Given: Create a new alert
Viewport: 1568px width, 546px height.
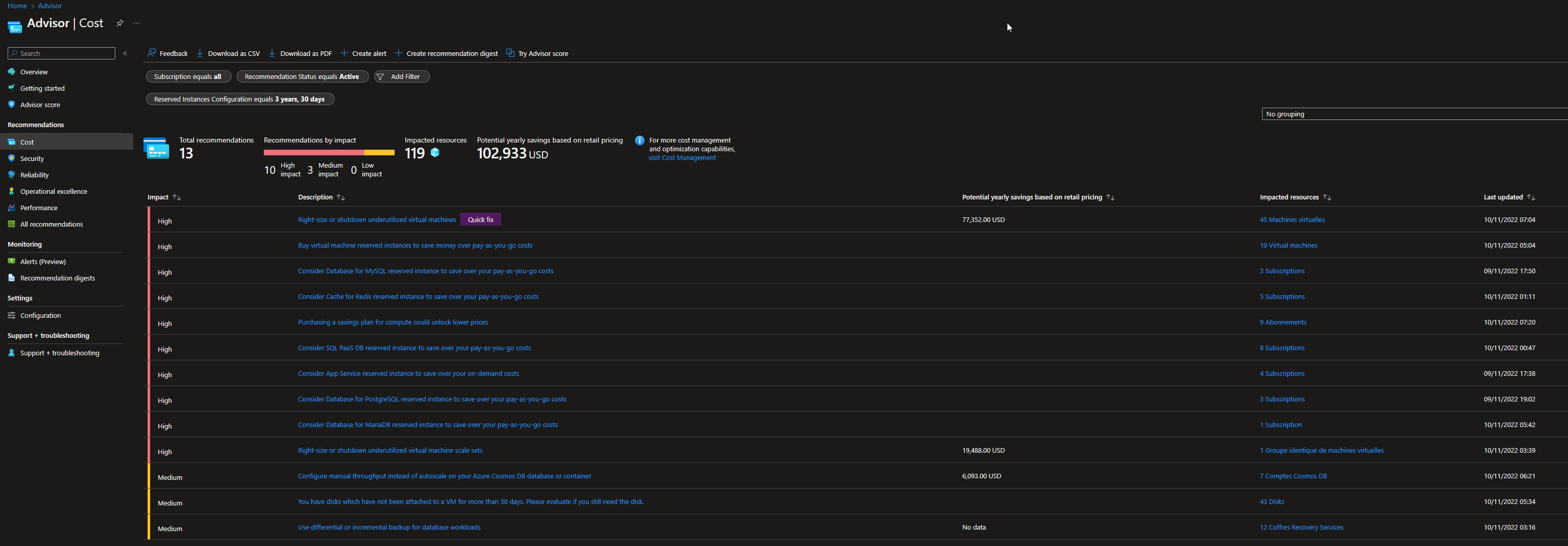Looking at the screenshot, I should [363, 53].
